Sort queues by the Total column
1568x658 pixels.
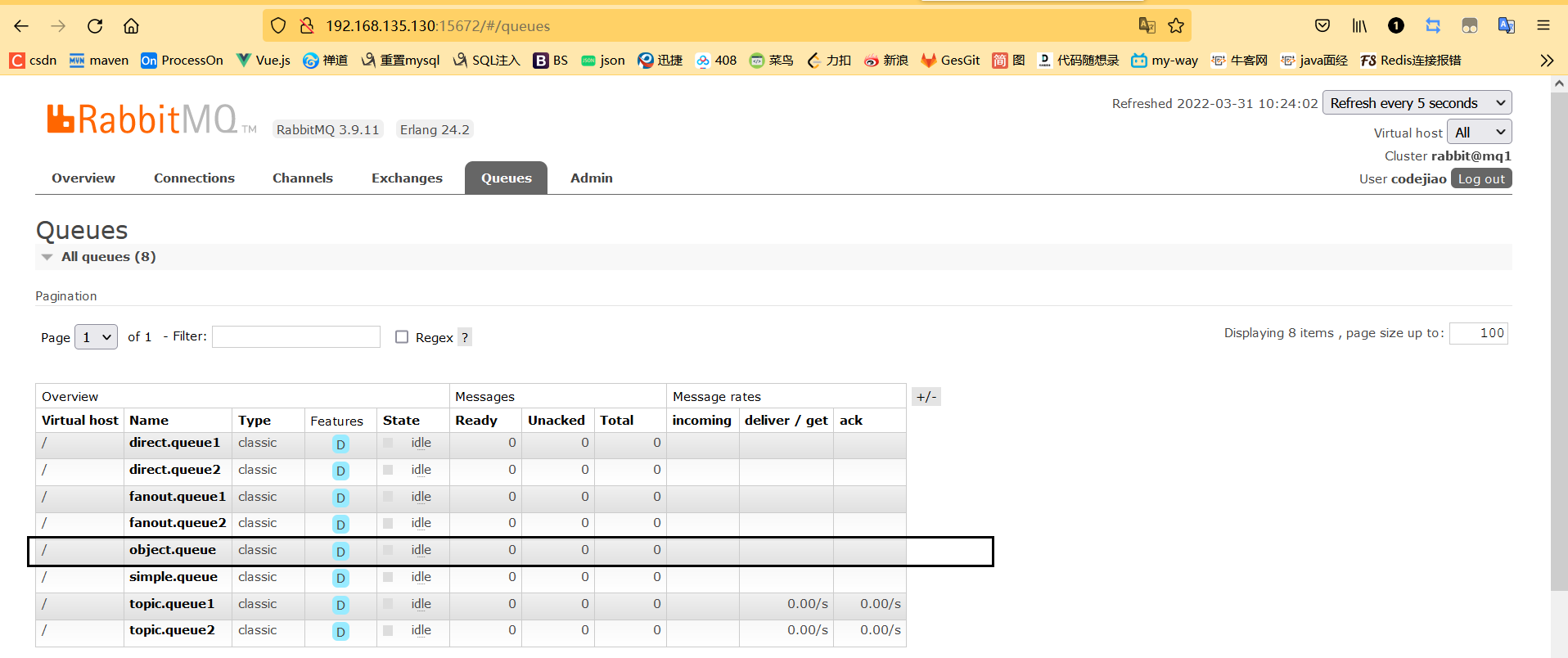tap(617, 421)
